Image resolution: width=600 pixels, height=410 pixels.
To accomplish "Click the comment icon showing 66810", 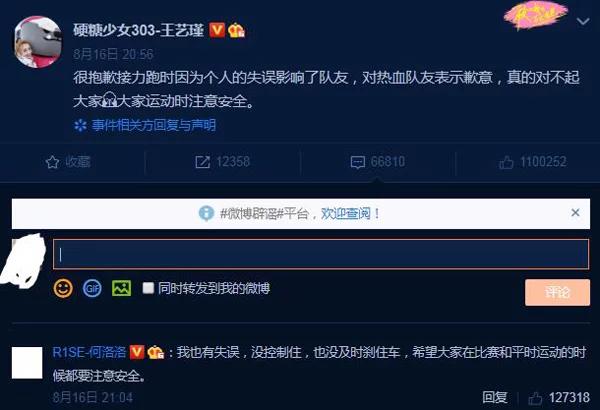I will tap(358, 162).
